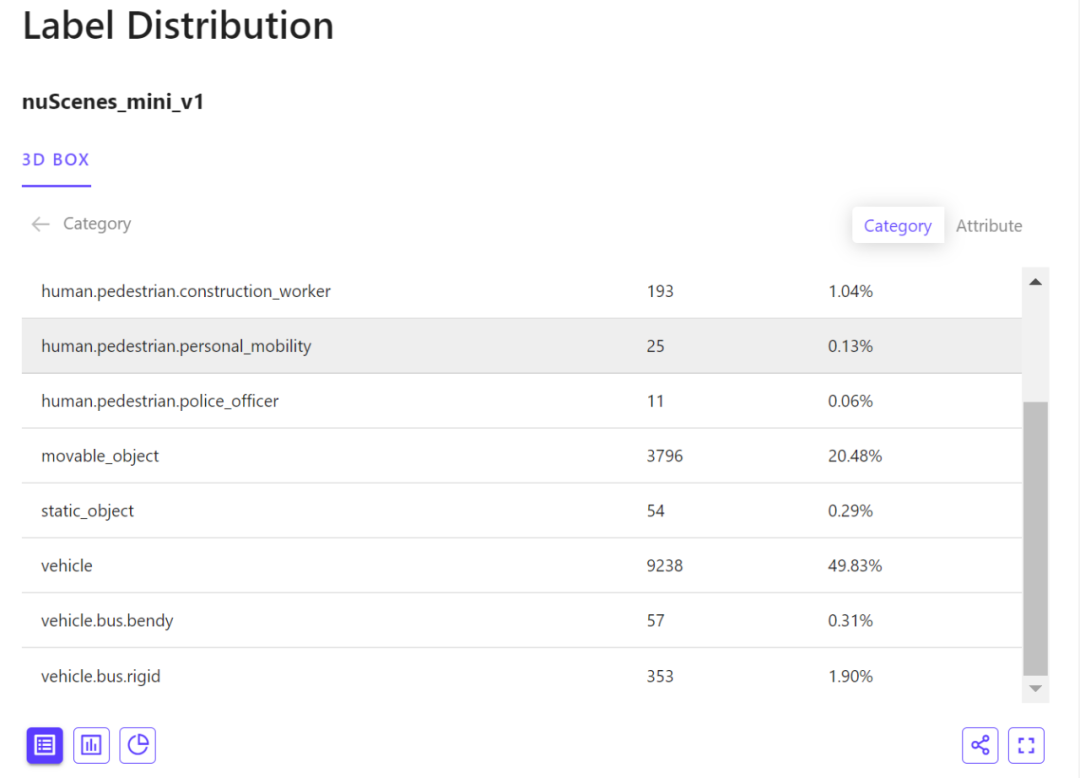Click human.pedestrian.construction_worker row

(x=186, y=292)
